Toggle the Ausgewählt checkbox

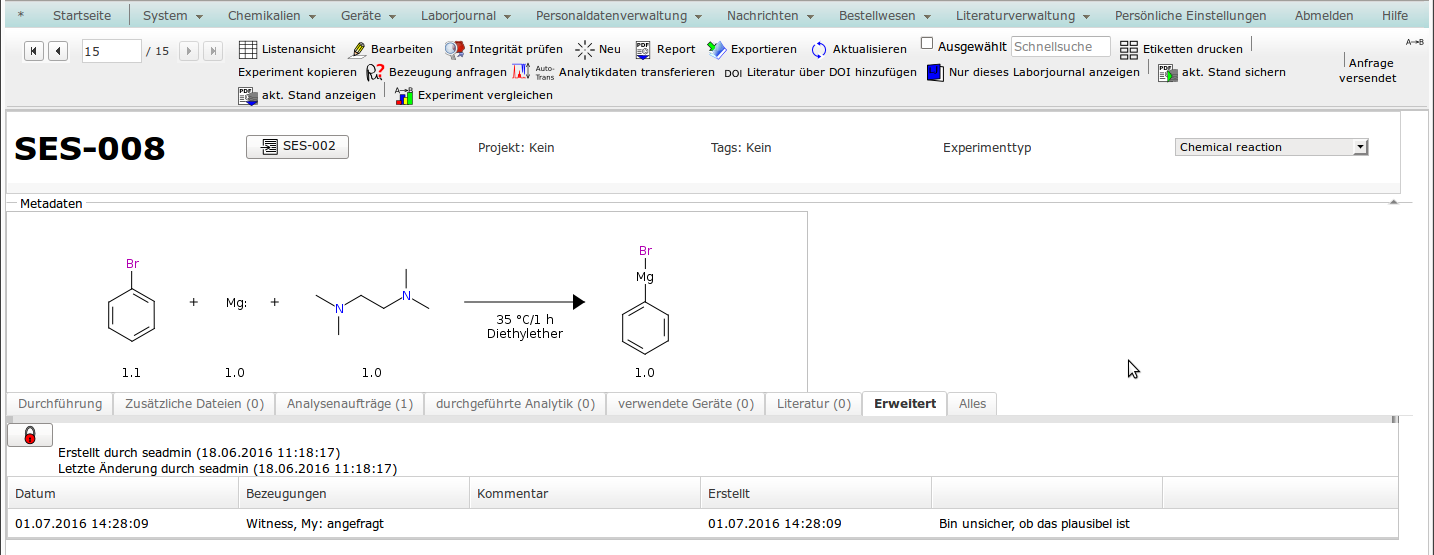tap(927, 44)
